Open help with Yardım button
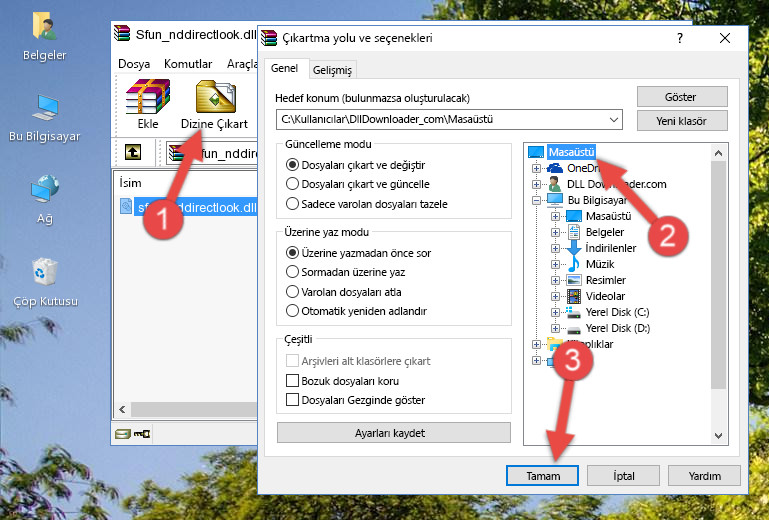The image size is (769, 520). click(x=704, y=475)
